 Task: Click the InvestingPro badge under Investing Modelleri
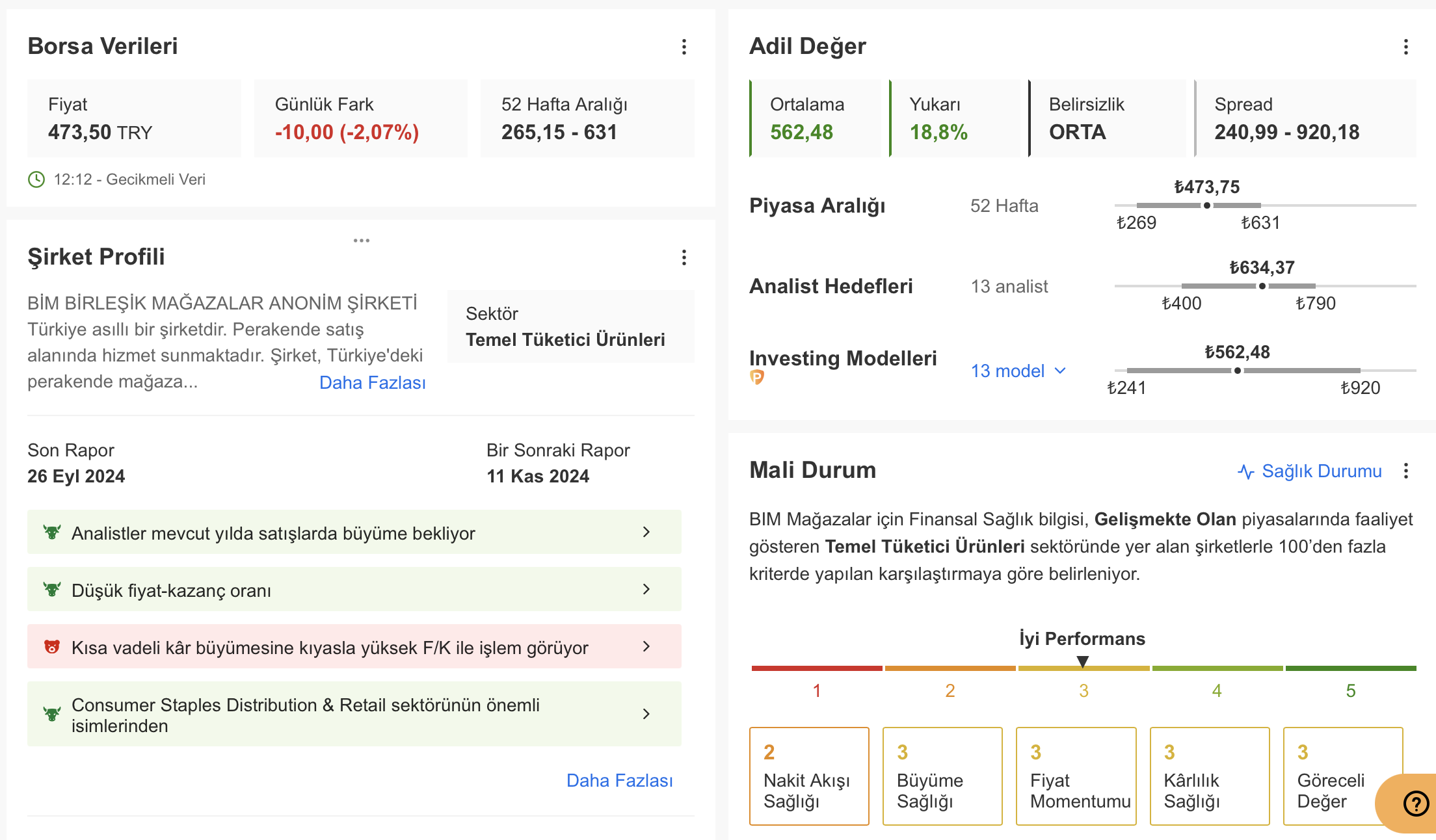[x=757, y=377]
